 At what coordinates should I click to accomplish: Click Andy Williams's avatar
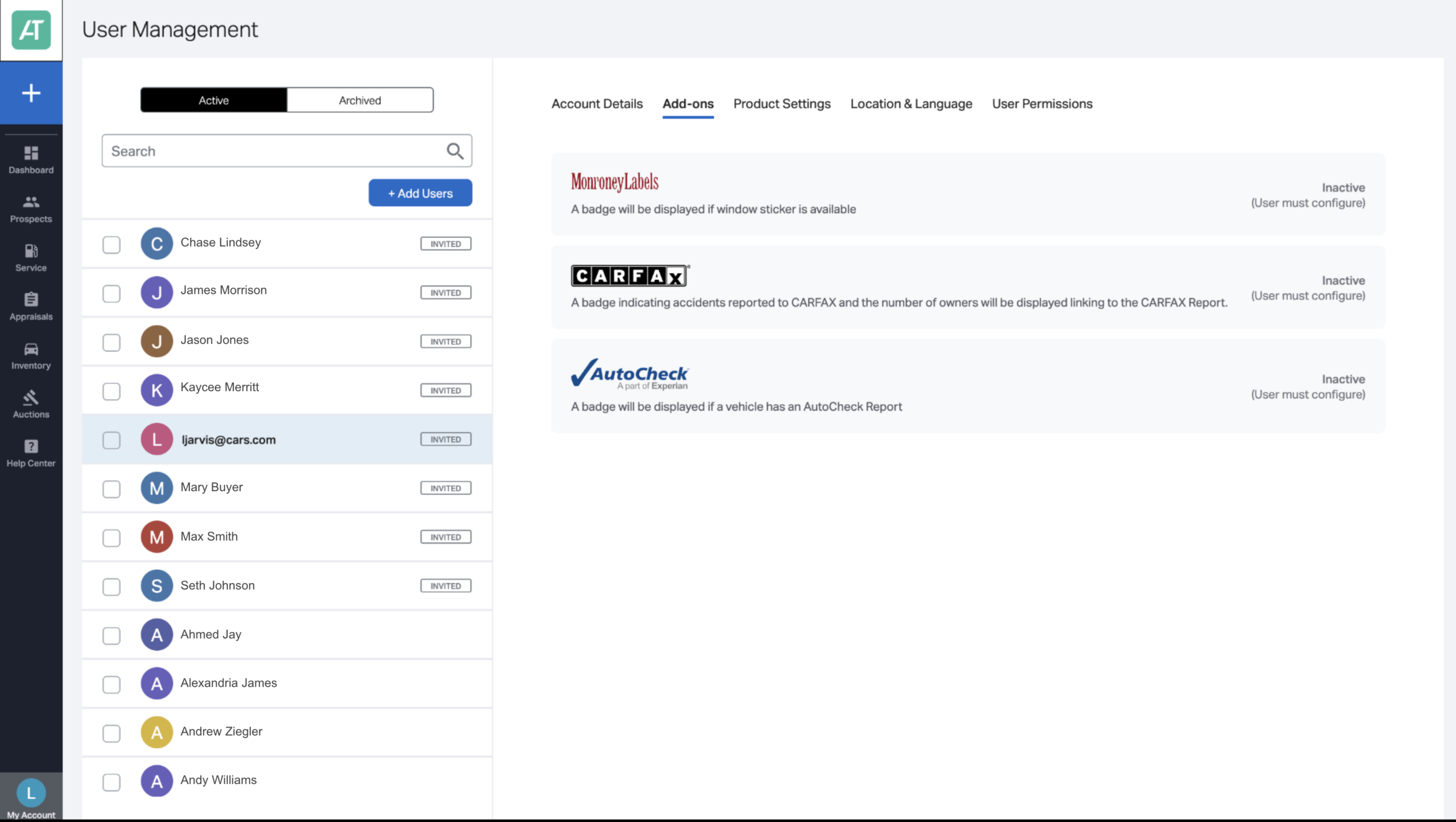click(x=157, y=782)
